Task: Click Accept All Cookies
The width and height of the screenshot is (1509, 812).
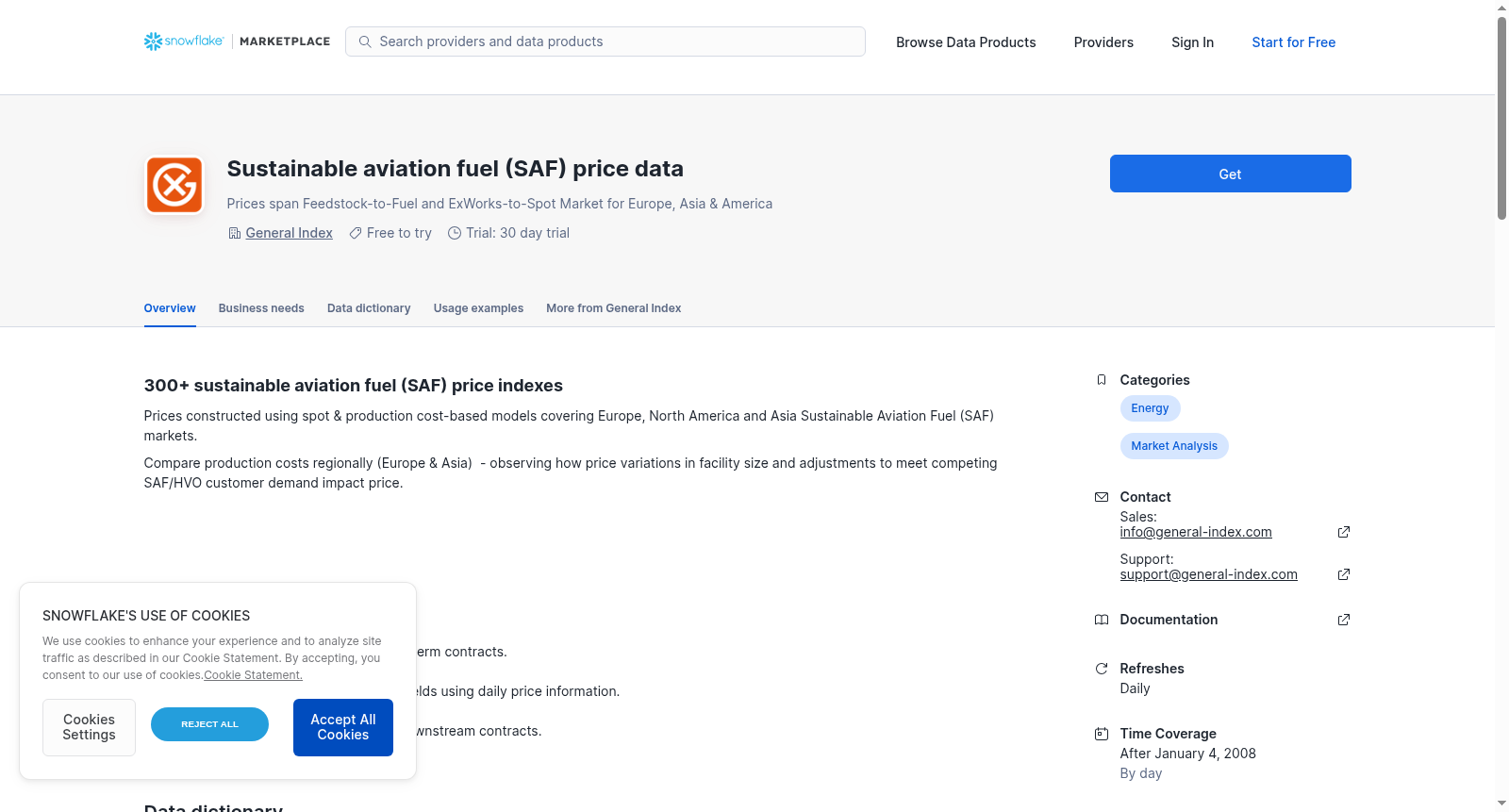Action: 343,727
